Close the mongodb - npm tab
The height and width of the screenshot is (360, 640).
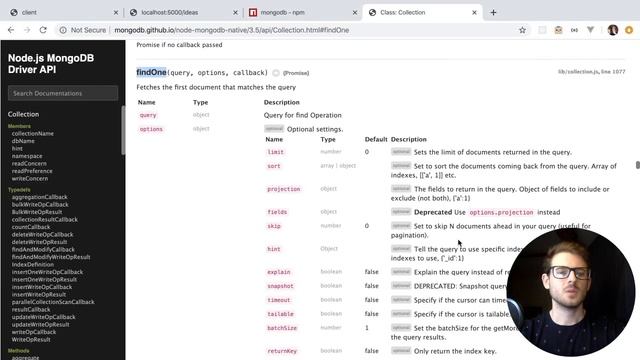click(355, 13)
